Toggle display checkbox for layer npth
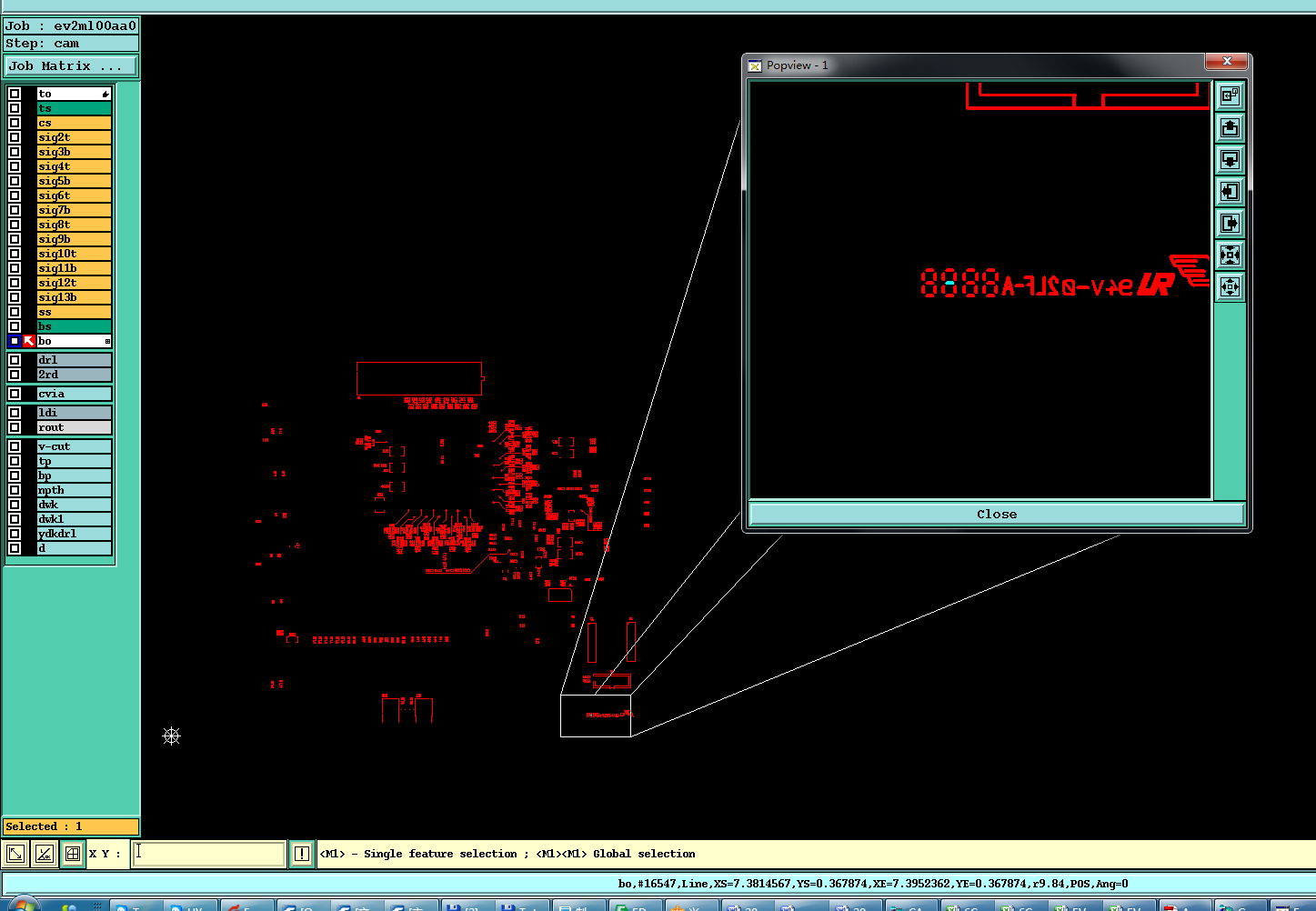This screenshot has width=1316, height=911. point(15,490)
